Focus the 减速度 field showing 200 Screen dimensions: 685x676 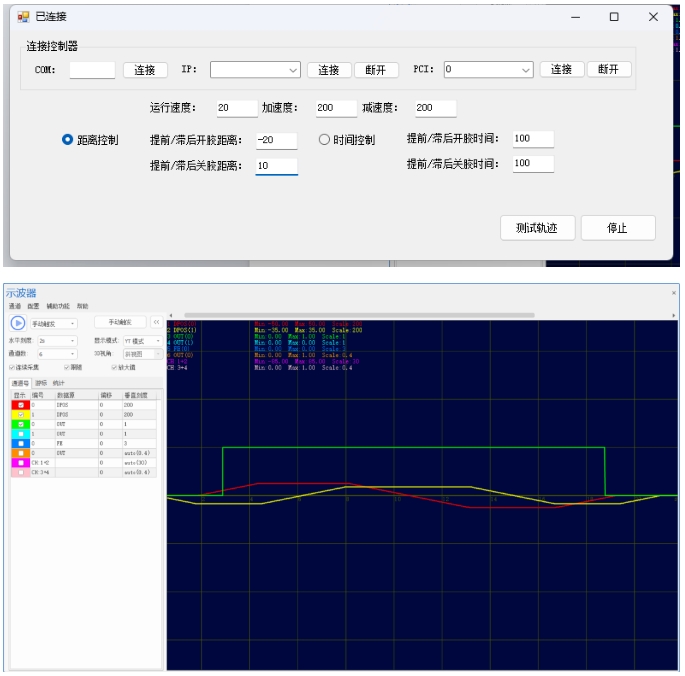(x=435, y=108)
